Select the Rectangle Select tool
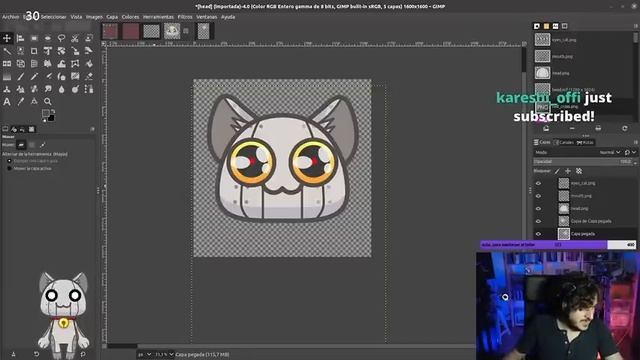Viewport: 640px width, 360px height. point(34,38)
